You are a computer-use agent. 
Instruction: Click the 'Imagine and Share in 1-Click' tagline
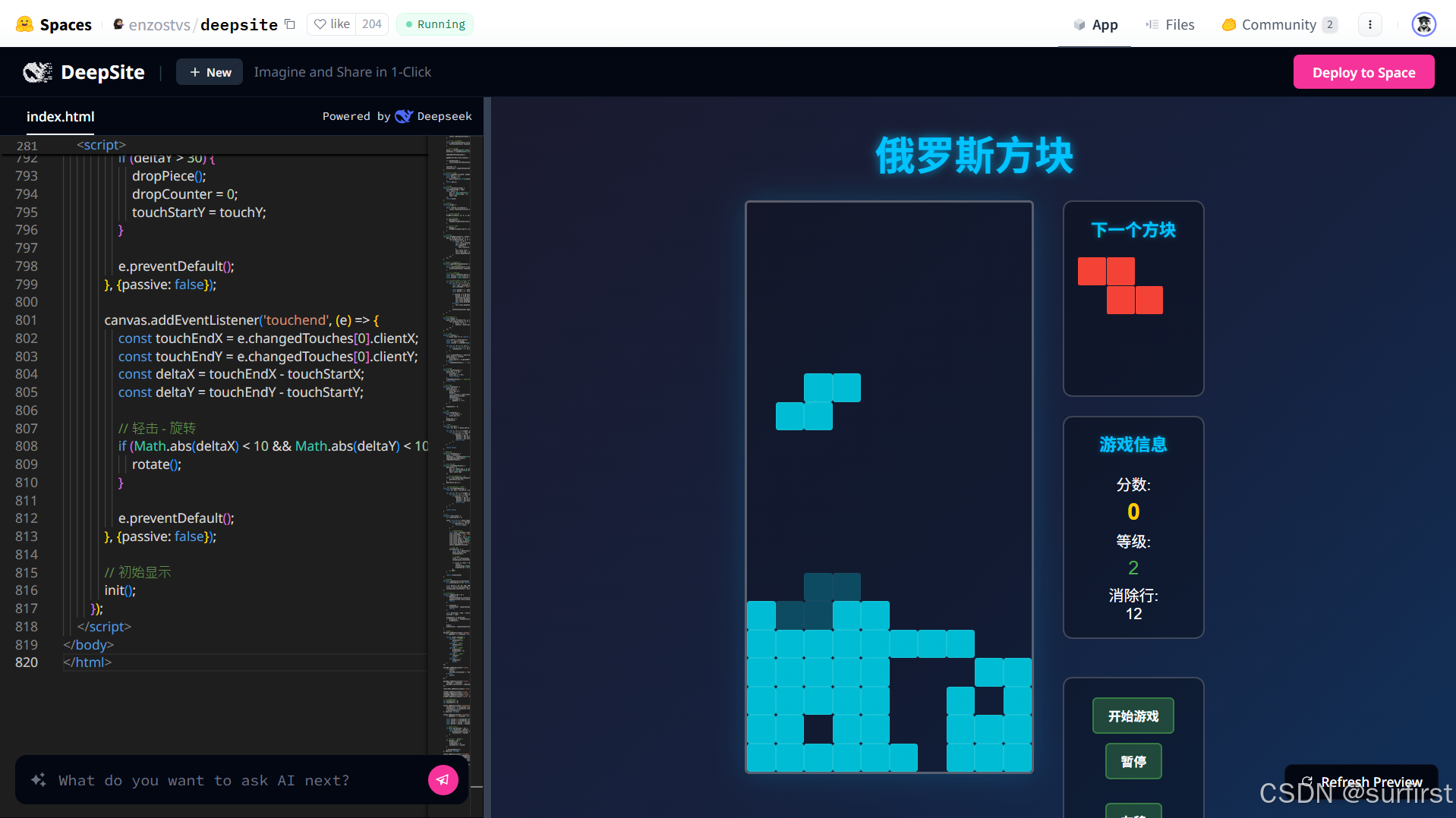pyautogui.click(x=342, y=72)
